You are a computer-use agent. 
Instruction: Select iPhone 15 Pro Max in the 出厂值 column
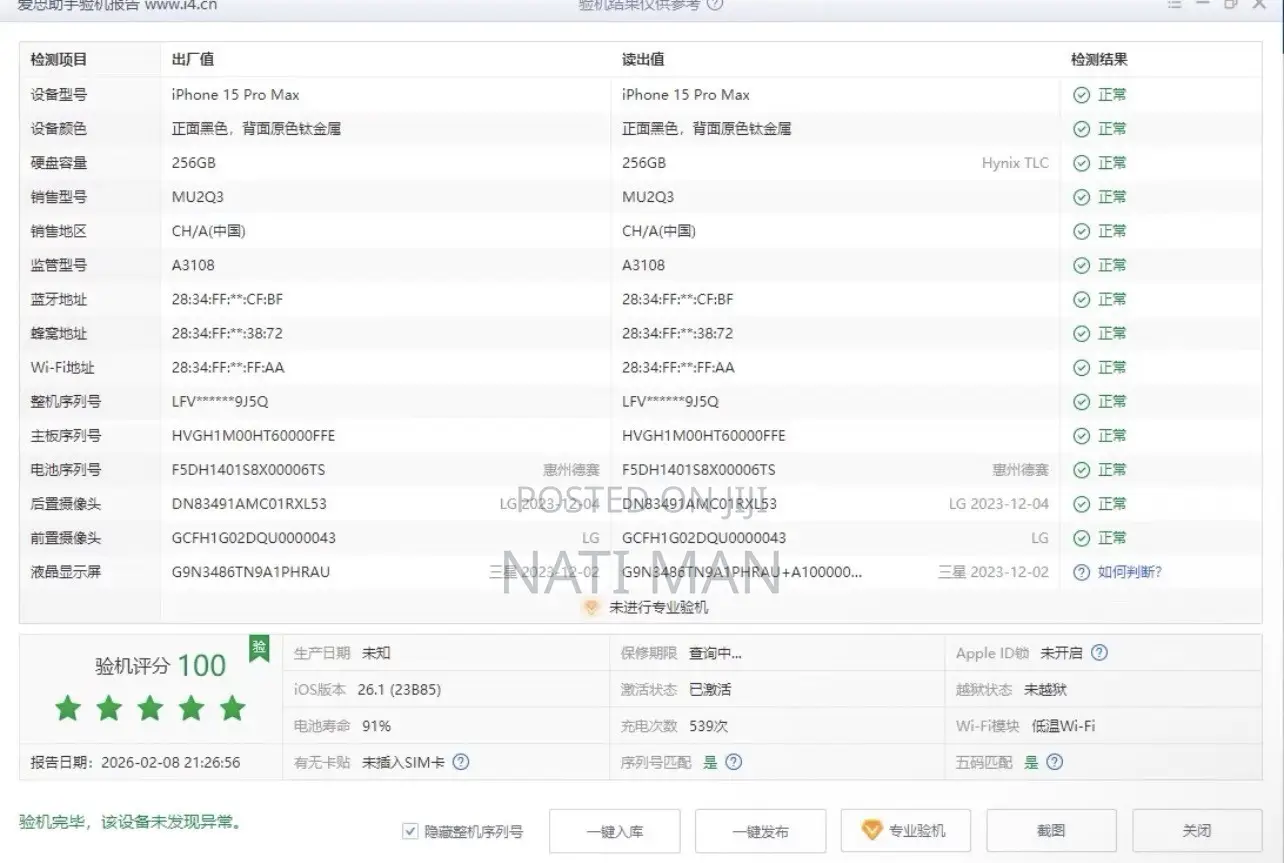(236, 95)
